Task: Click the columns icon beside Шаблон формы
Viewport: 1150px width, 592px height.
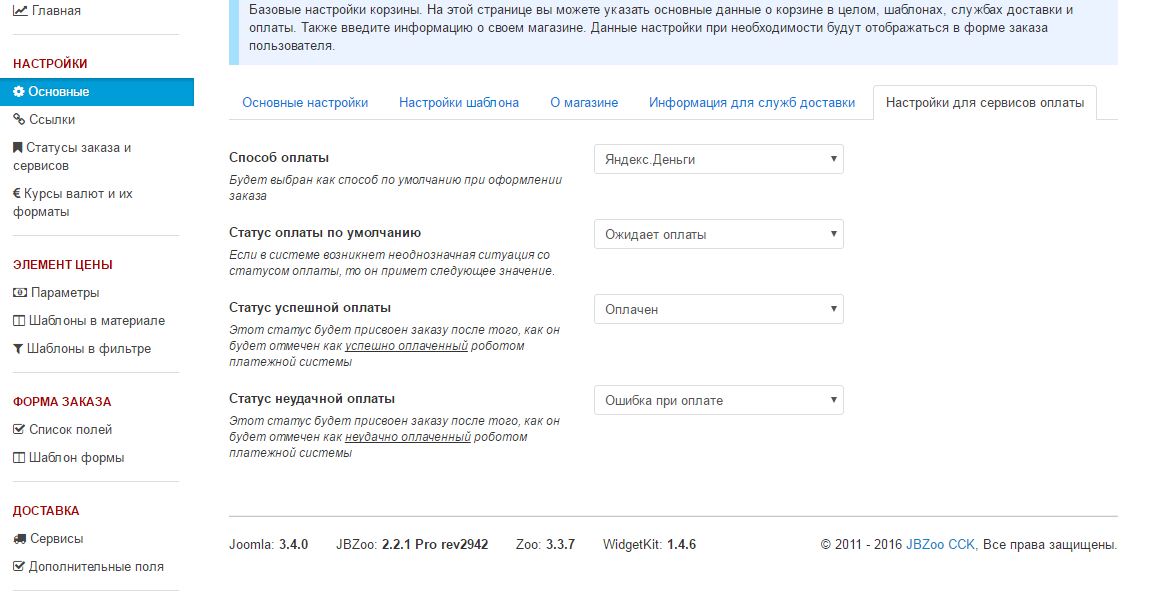Action: point(19,458)
